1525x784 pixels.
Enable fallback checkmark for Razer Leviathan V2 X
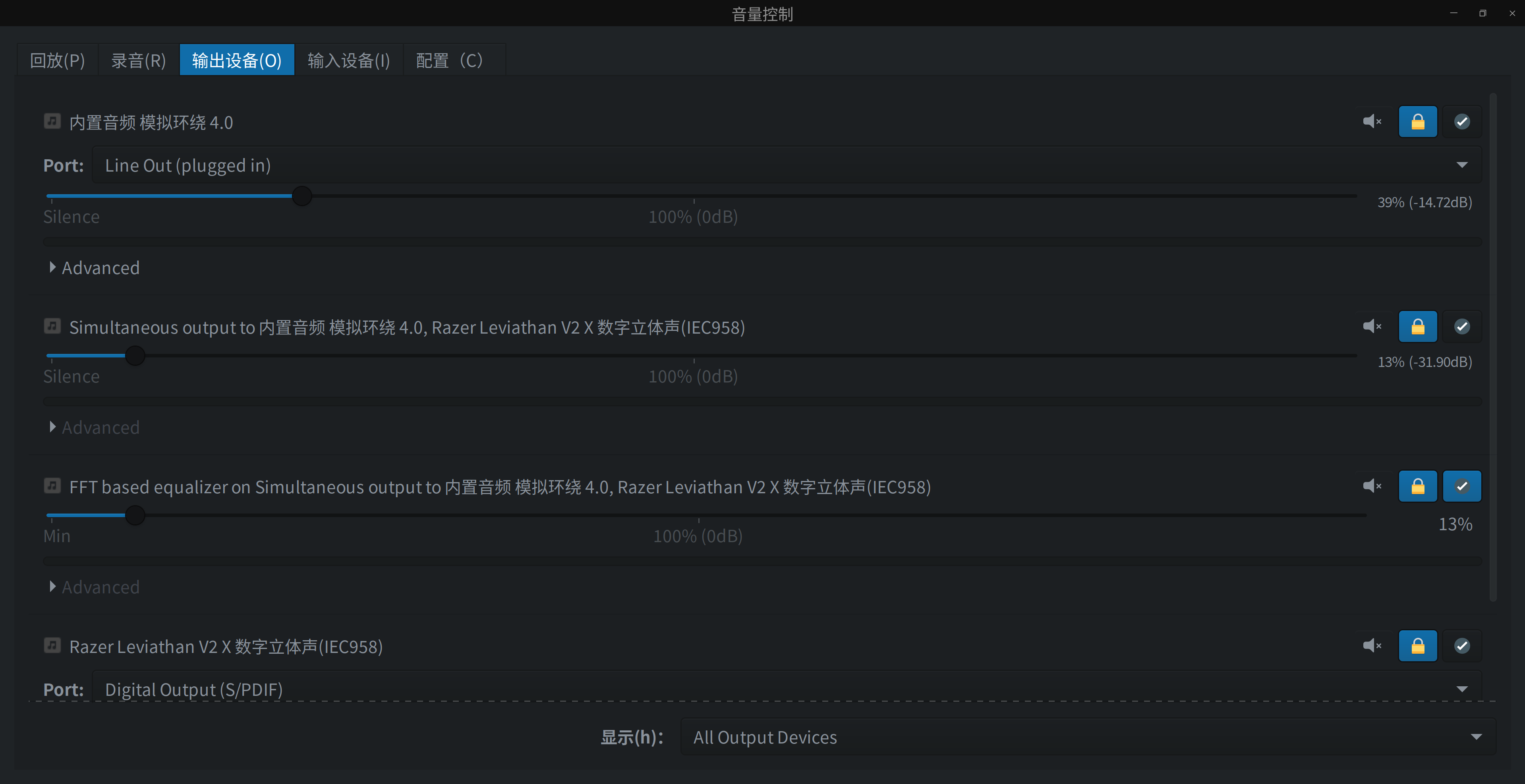pyautogui.click(x=1462, y=645)
